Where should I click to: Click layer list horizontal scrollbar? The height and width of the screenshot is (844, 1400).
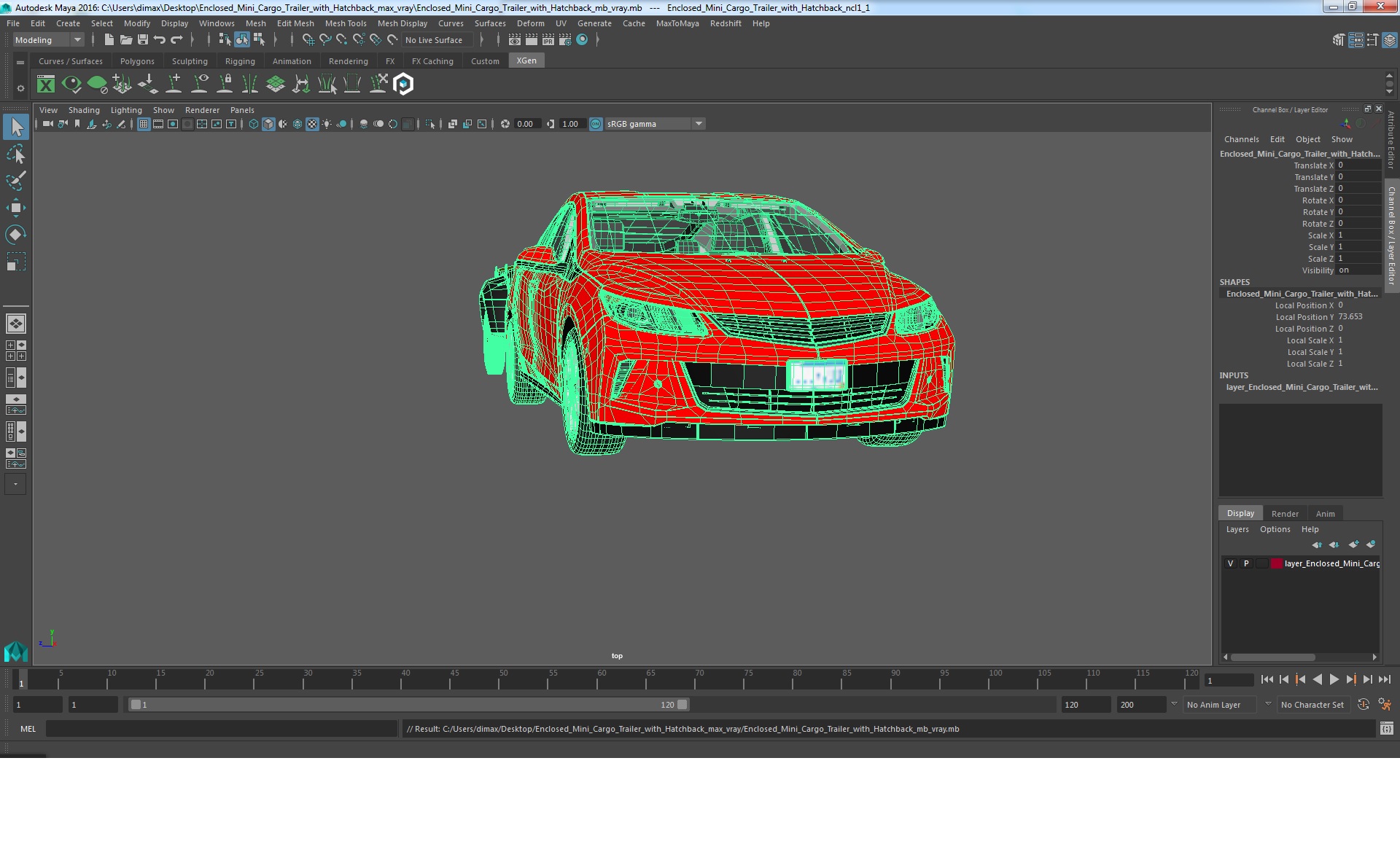click(1272, 657)
